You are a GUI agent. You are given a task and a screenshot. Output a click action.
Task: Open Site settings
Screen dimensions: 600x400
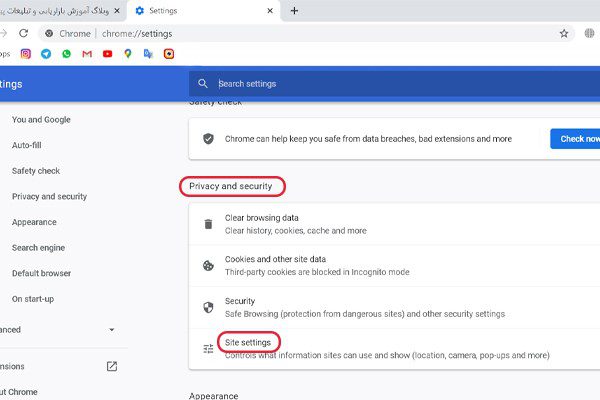pyautogui.click(x=394, y=349)
